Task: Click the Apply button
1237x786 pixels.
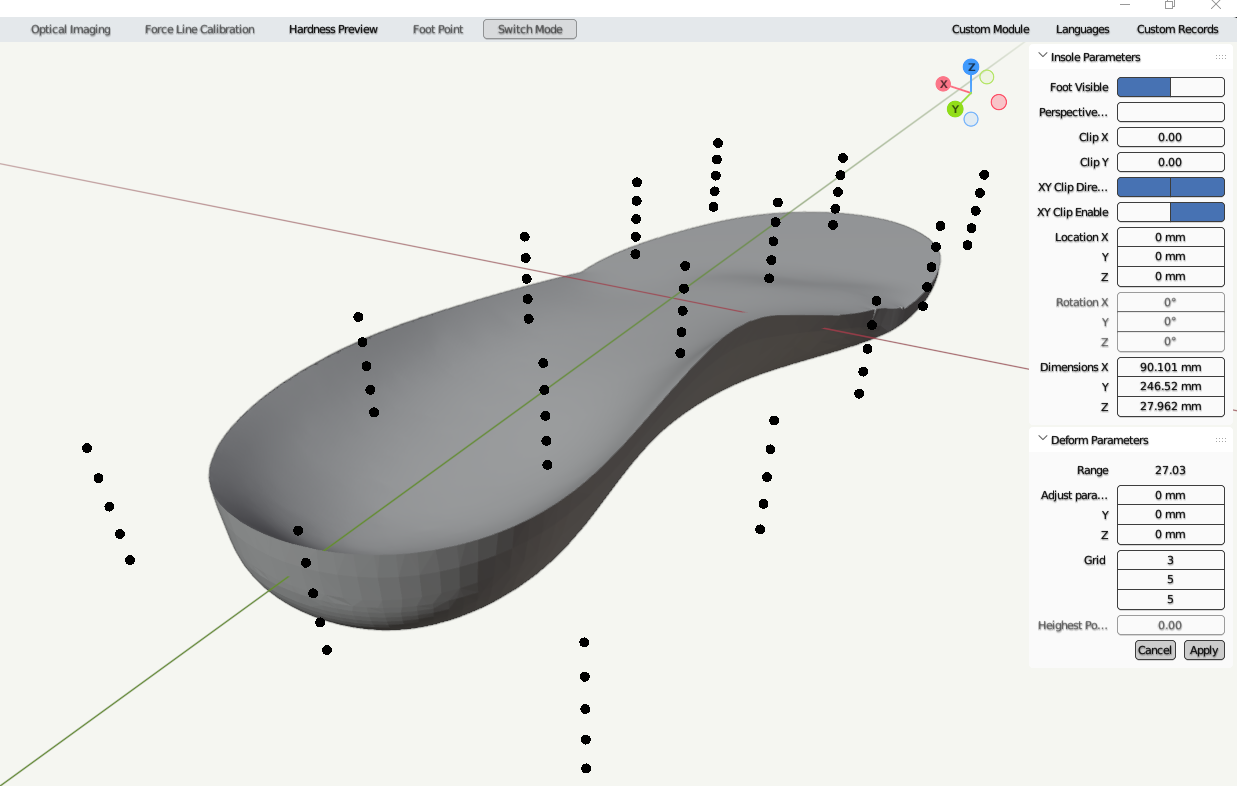Action: click(x=1204, y=650)
